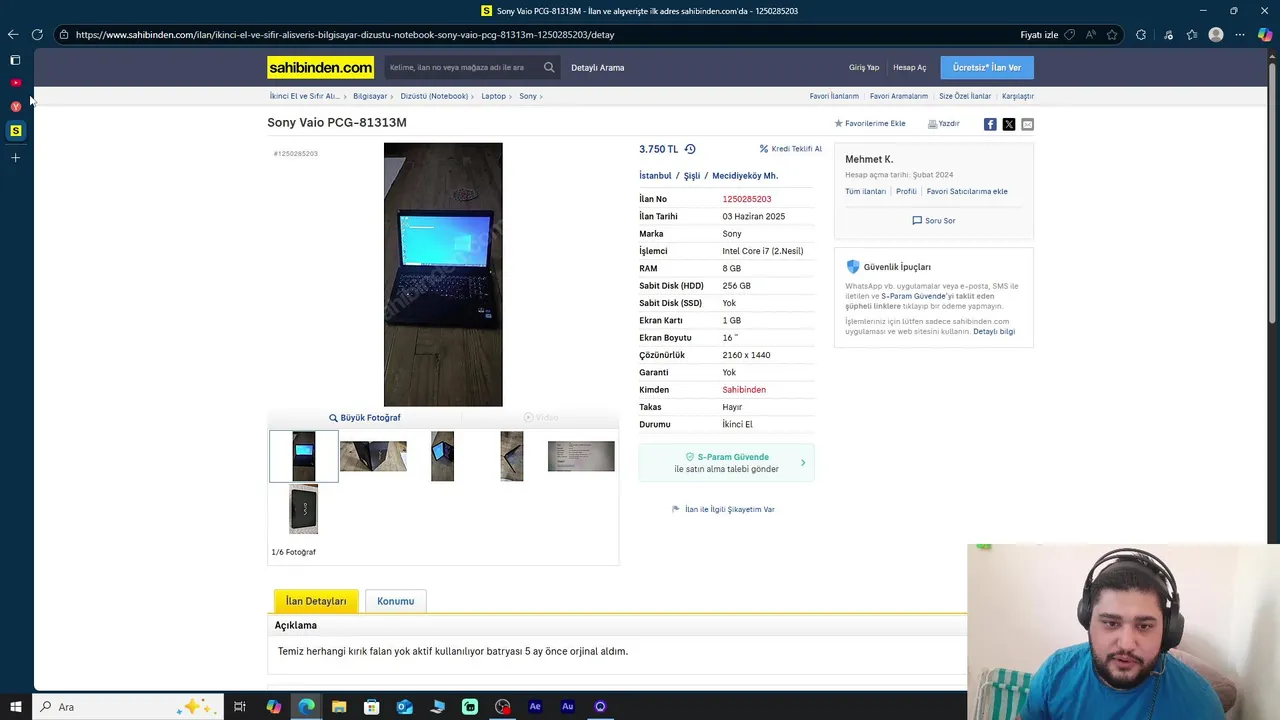Open After Effects from the taskbar
The image size is (1280, 720).
[x=535, y=707]
